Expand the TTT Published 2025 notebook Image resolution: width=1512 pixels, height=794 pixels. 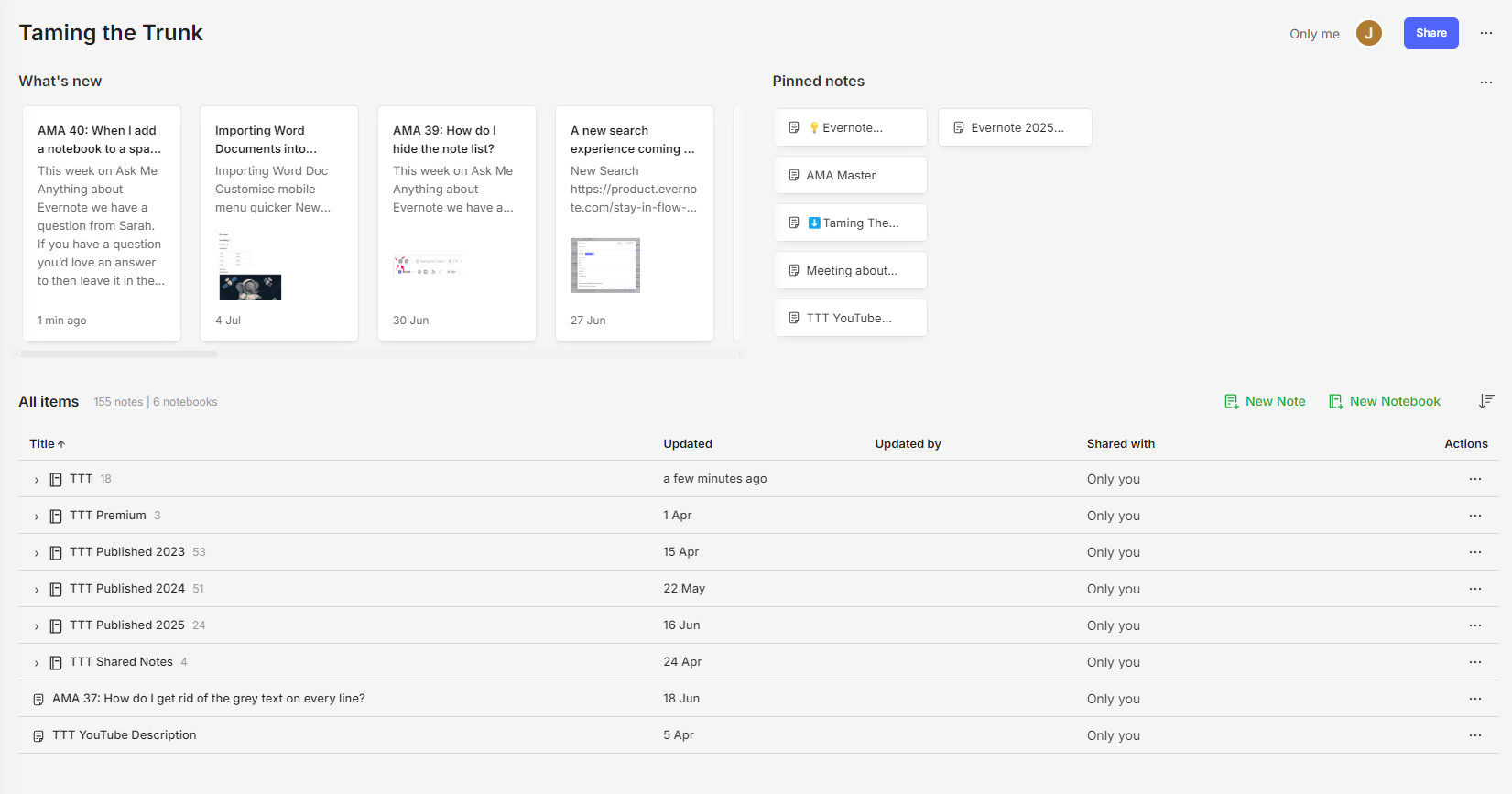point(37,626)
